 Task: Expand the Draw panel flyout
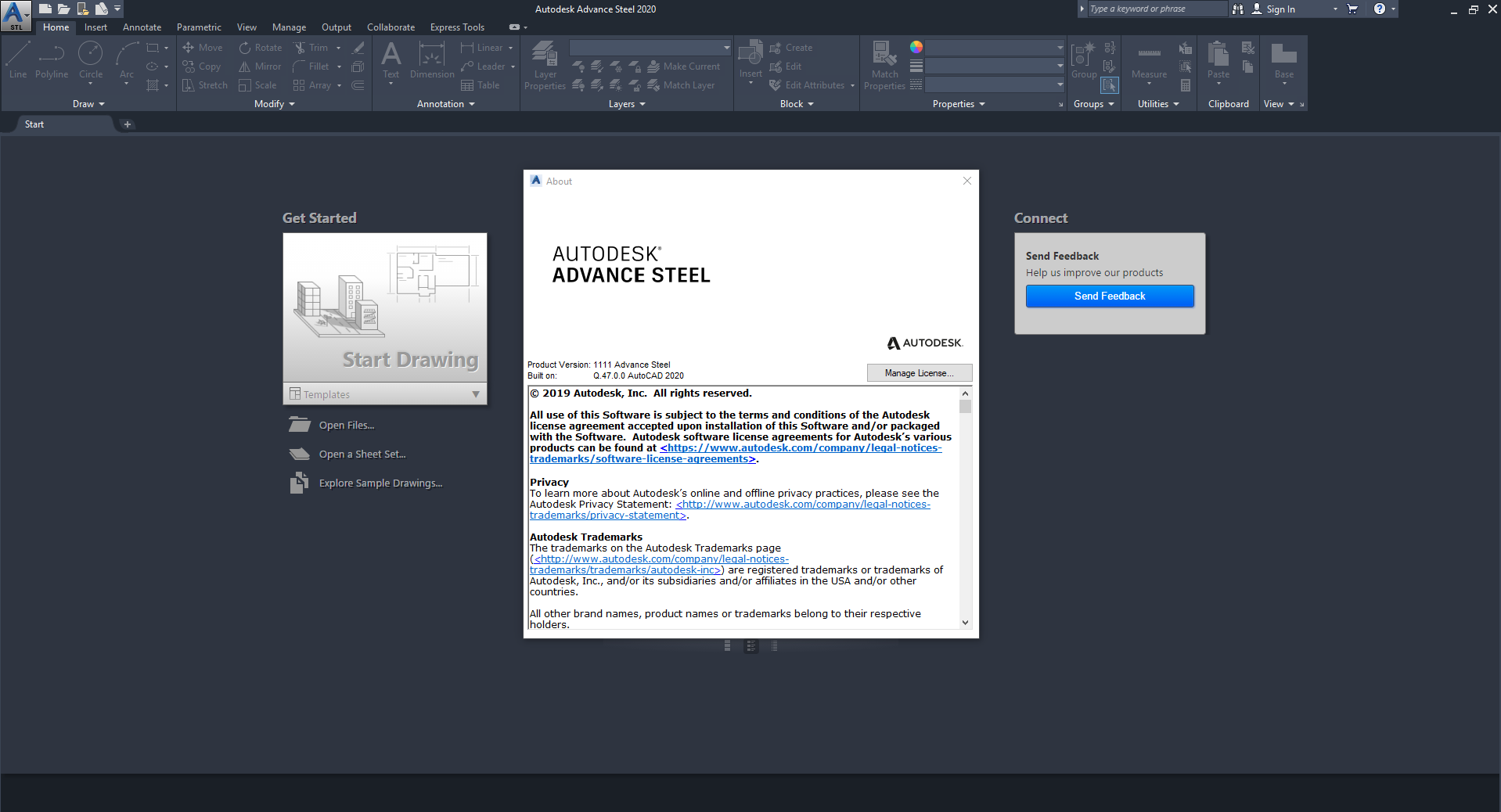[88, 104]
